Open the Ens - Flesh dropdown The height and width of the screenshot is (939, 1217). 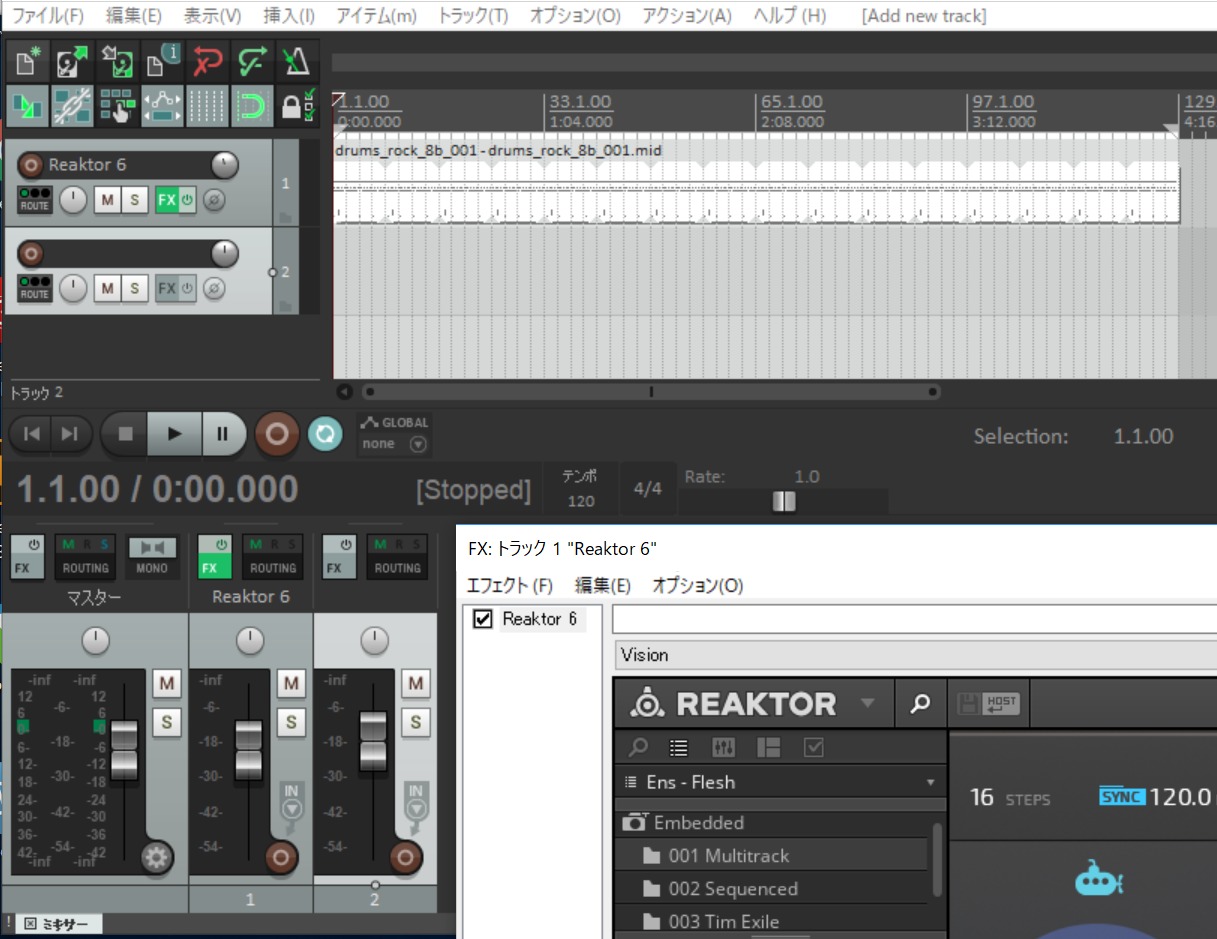(x=781, y=782)
